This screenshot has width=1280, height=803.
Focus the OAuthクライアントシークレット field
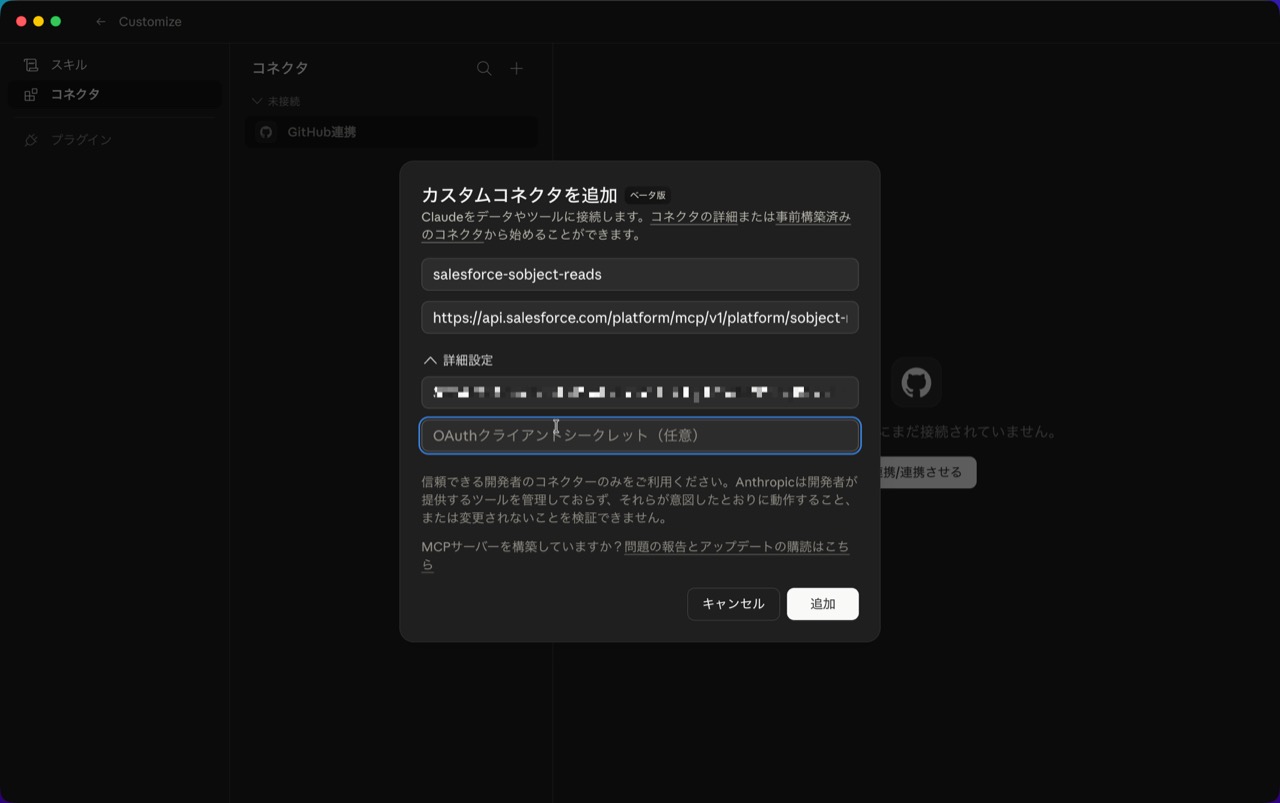pyautogui.click(x=639, y=436)
